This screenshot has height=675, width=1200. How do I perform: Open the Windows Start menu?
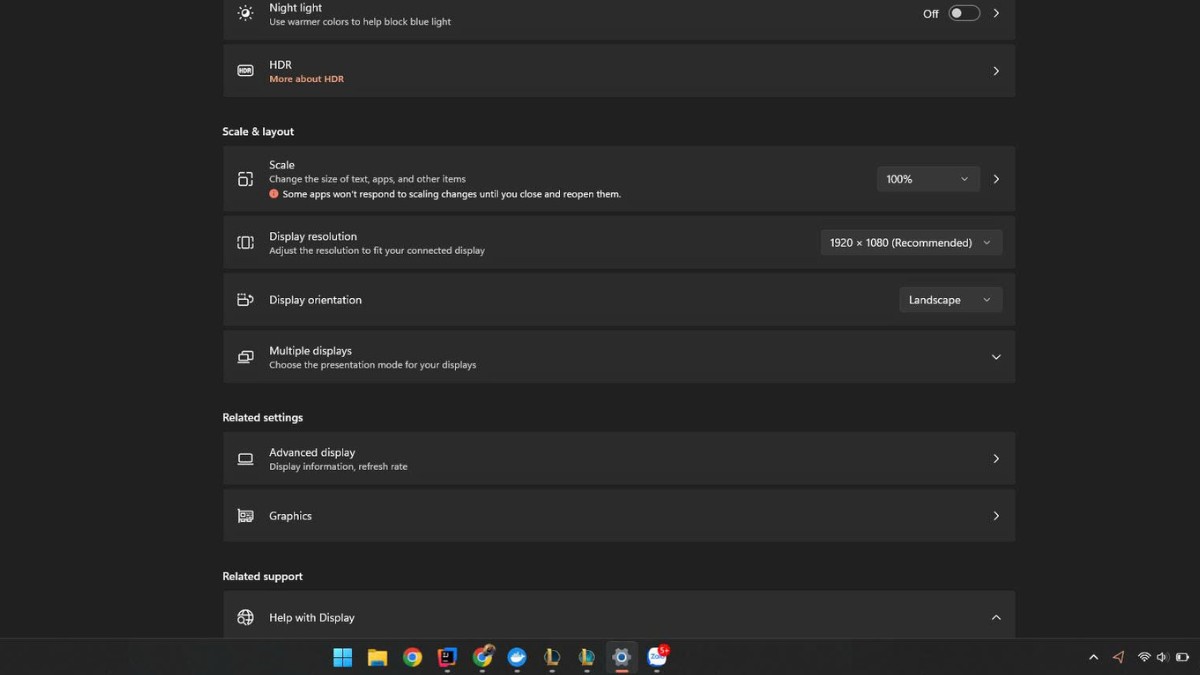click(343, 657)
